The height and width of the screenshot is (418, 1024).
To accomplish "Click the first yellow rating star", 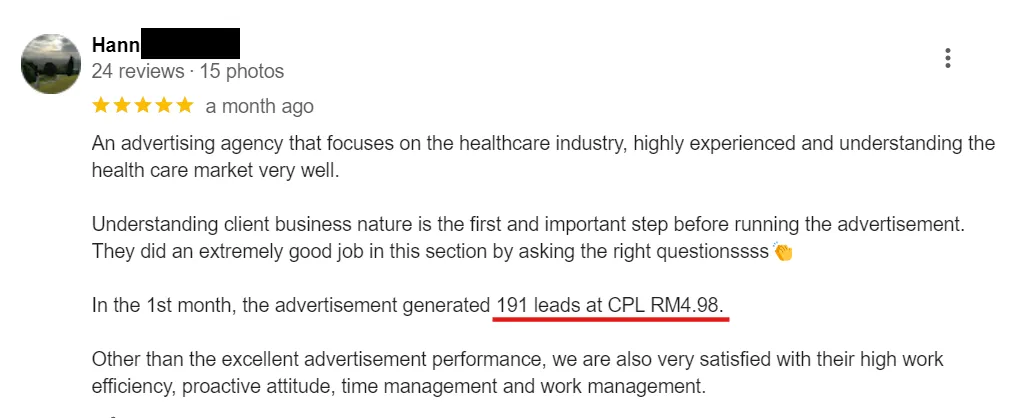I will 101,105.
